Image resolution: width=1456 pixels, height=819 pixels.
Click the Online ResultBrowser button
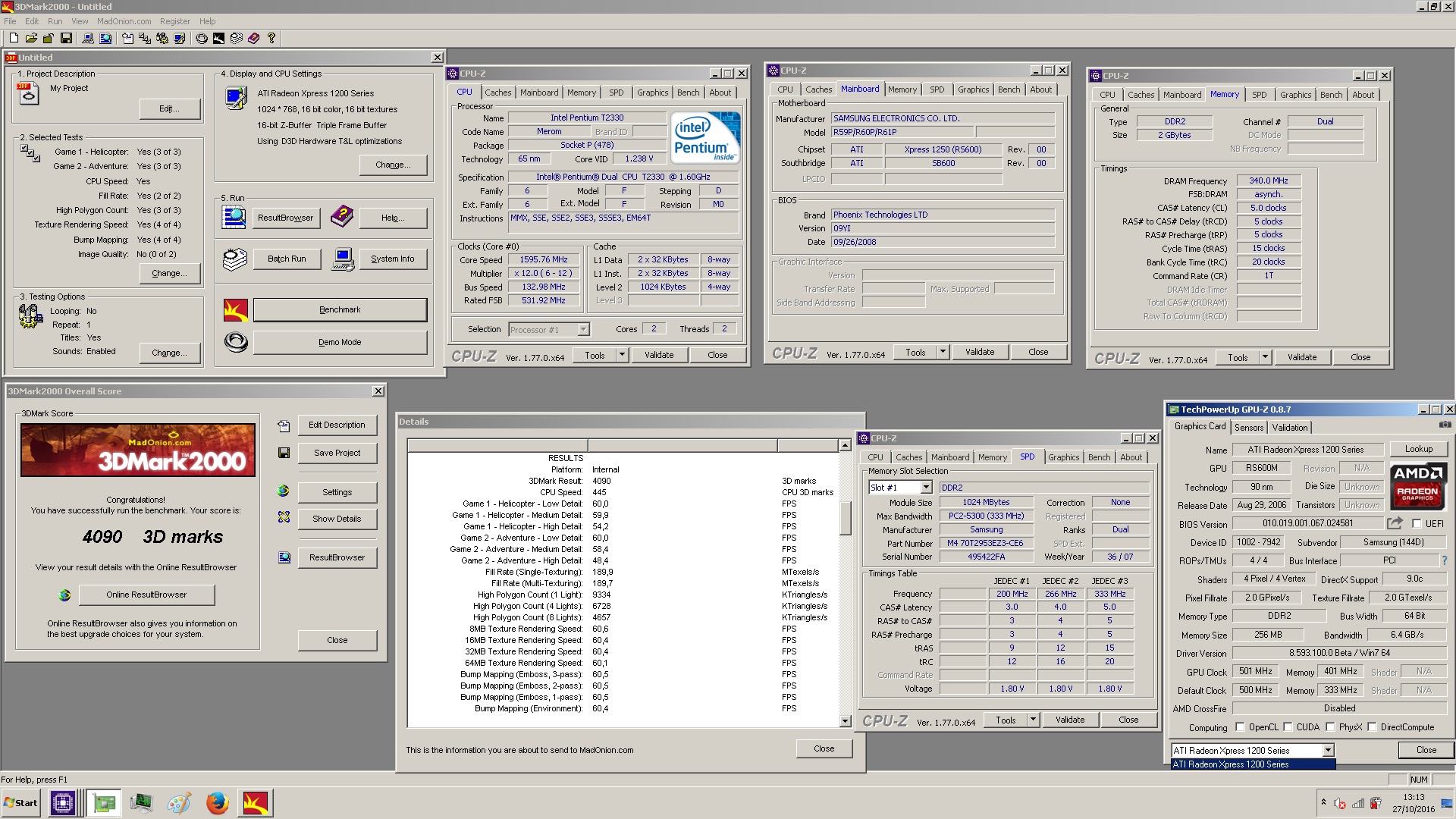tap(146, 595)
